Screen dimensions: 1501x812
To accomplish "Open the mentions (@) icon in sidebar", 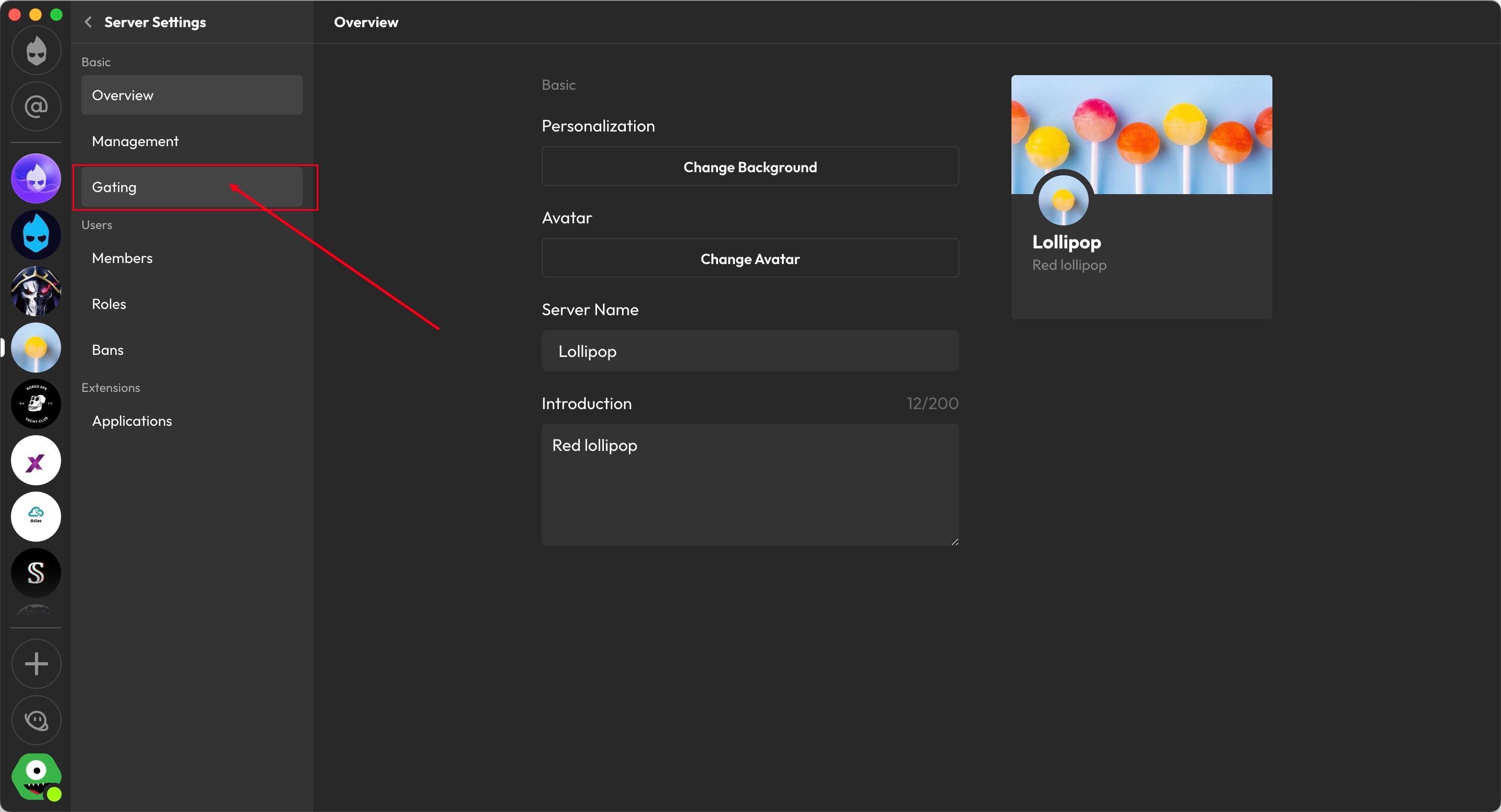I will click(36, 106).
